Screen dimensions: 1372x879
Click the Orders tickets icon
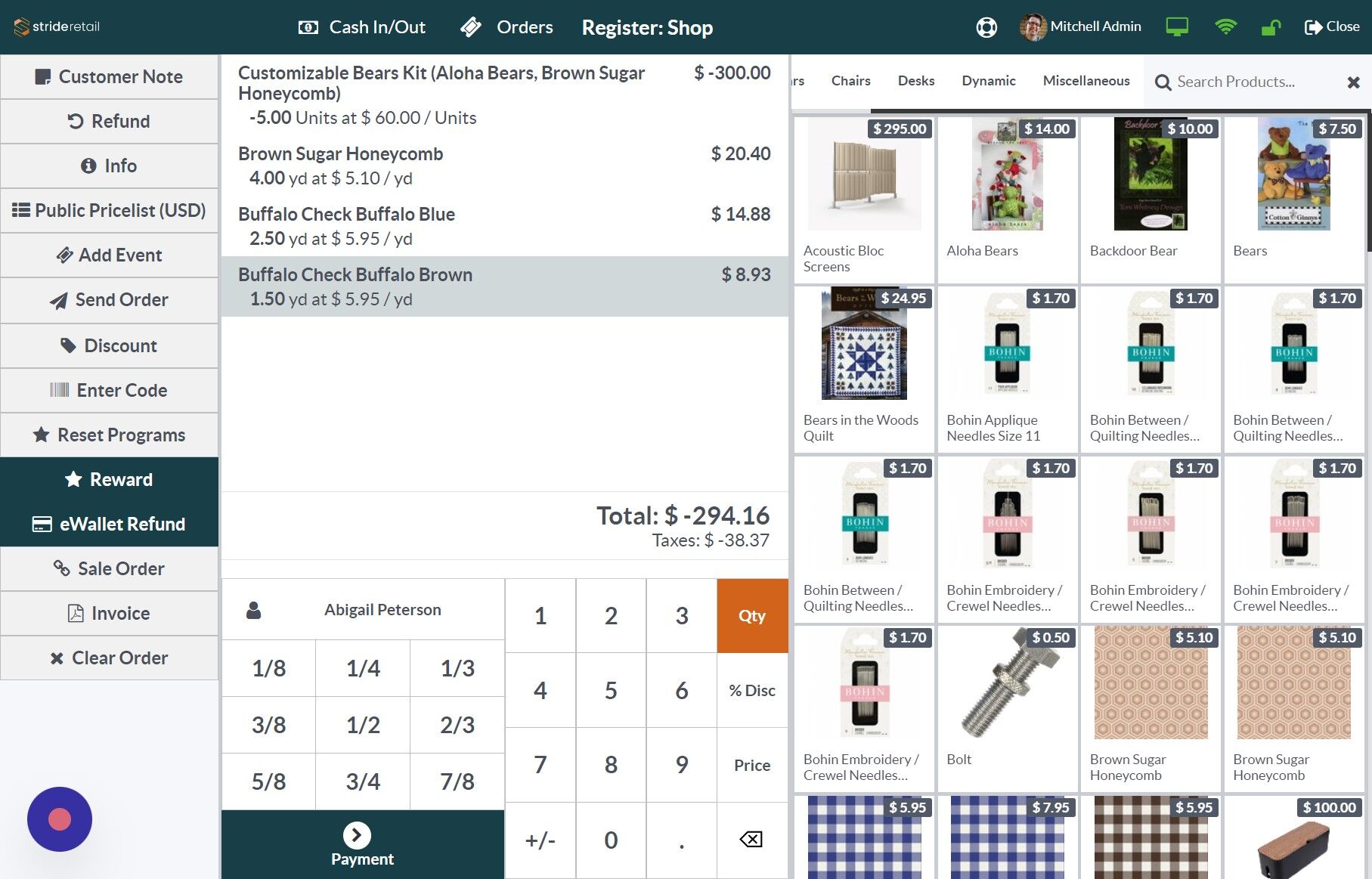(470, 26)
